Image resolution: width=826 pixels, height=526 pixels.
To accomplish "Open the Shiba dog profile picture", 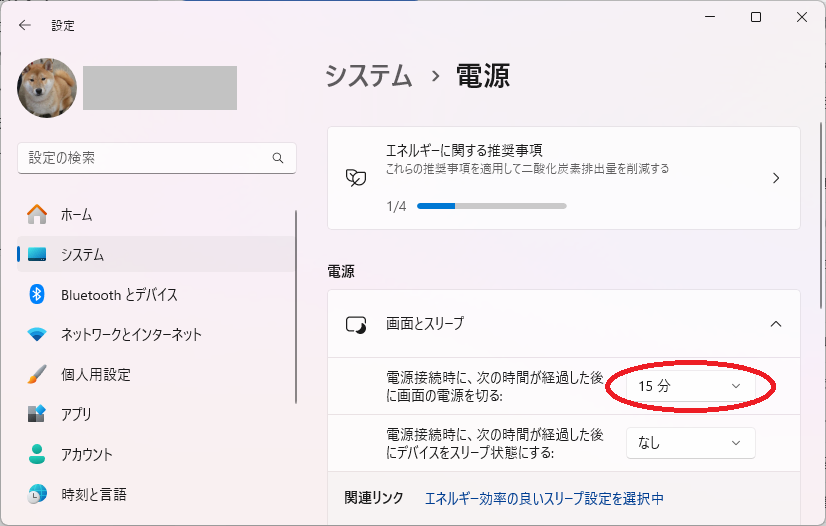I will [47, 88].
